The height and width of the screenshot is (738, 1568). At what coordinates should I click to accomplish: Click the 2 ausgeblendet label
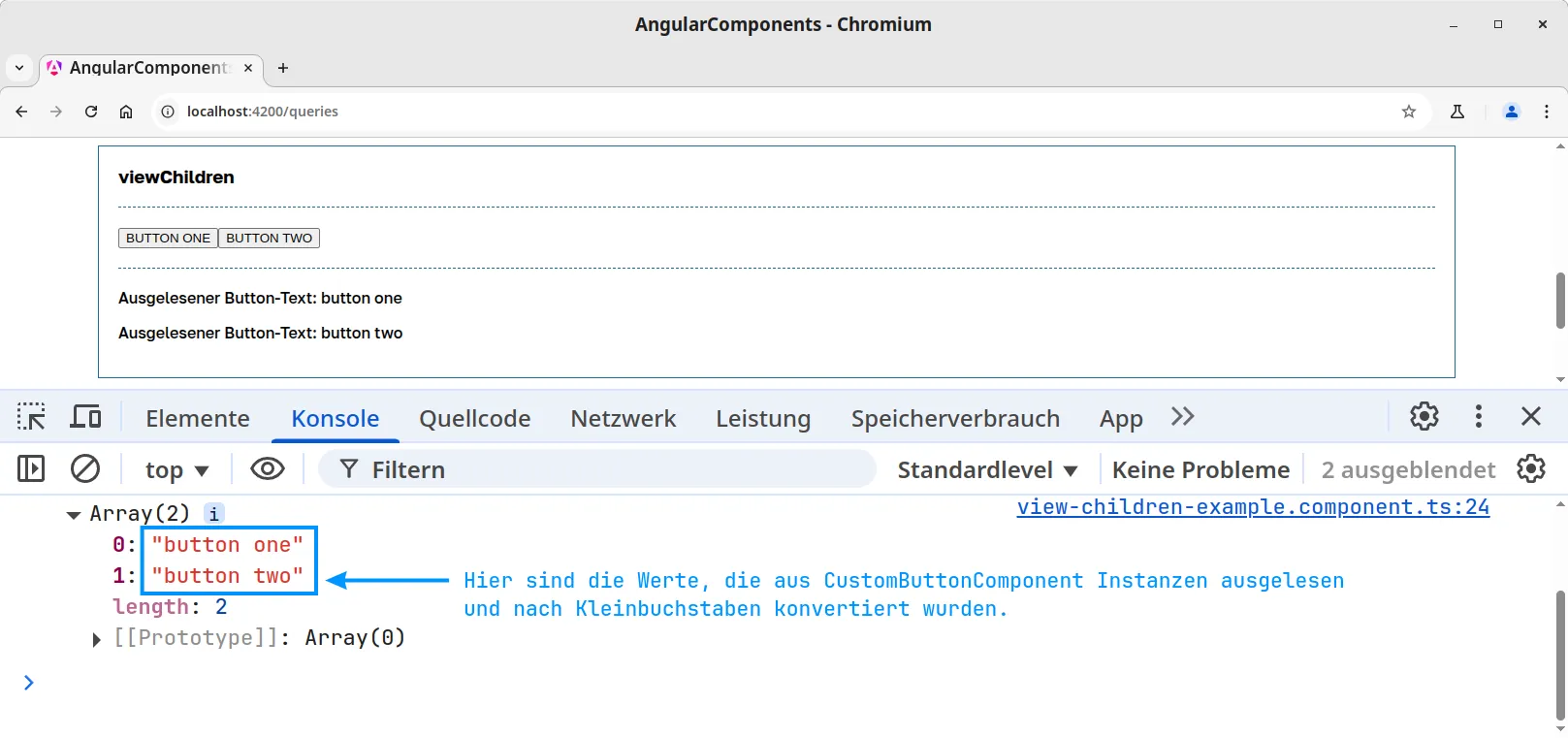(1408, 470)
